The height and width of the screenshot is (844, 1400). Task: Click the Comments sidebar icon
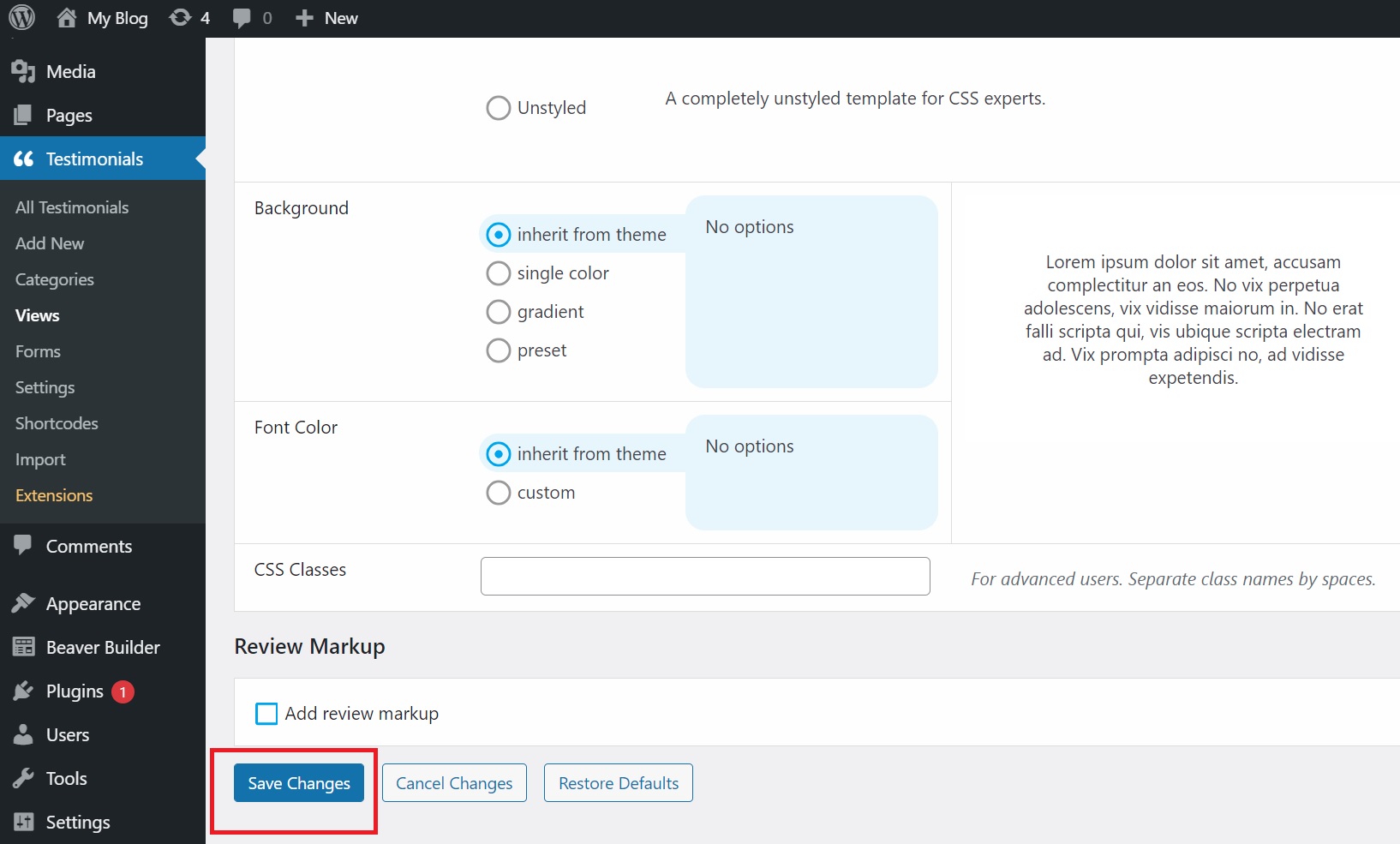coord(23,545)
